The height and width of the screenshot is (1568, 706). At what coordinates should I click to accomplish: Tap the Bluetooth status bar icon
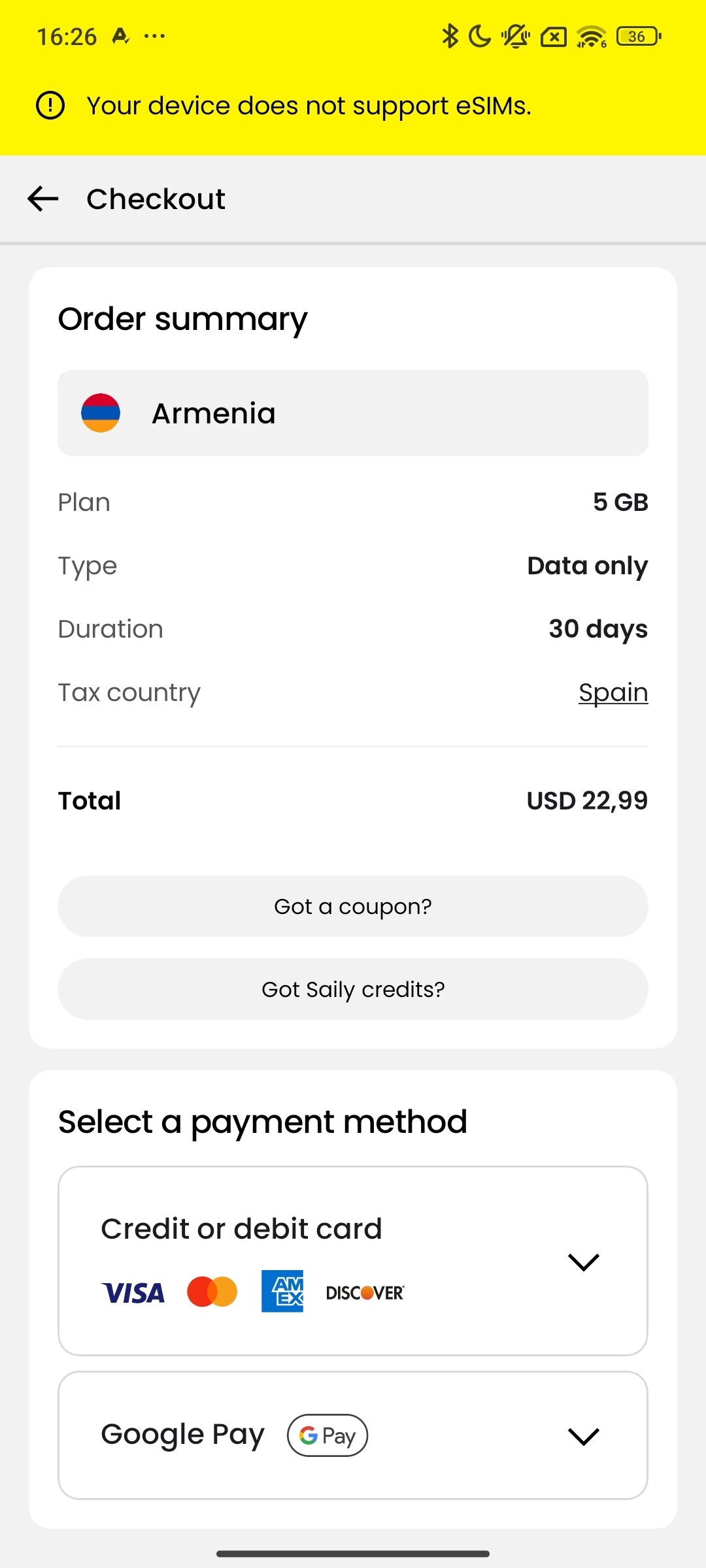pos(450,36)
